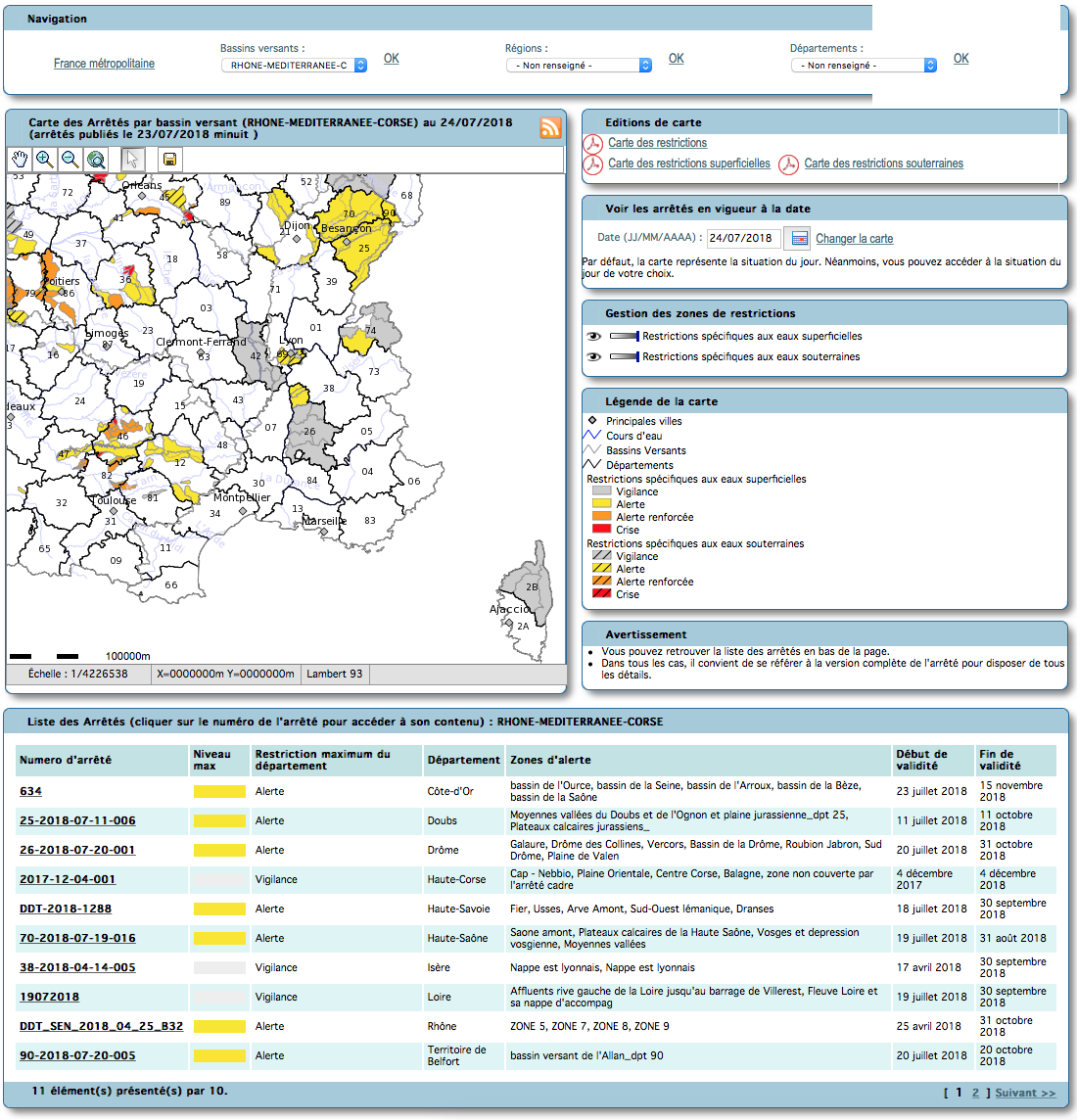Image resolution: width=1077 pixels, height=1120 pixels.
Task: Click PDF icon beside restrictions superficielles
Action: (x=592, y=164)
